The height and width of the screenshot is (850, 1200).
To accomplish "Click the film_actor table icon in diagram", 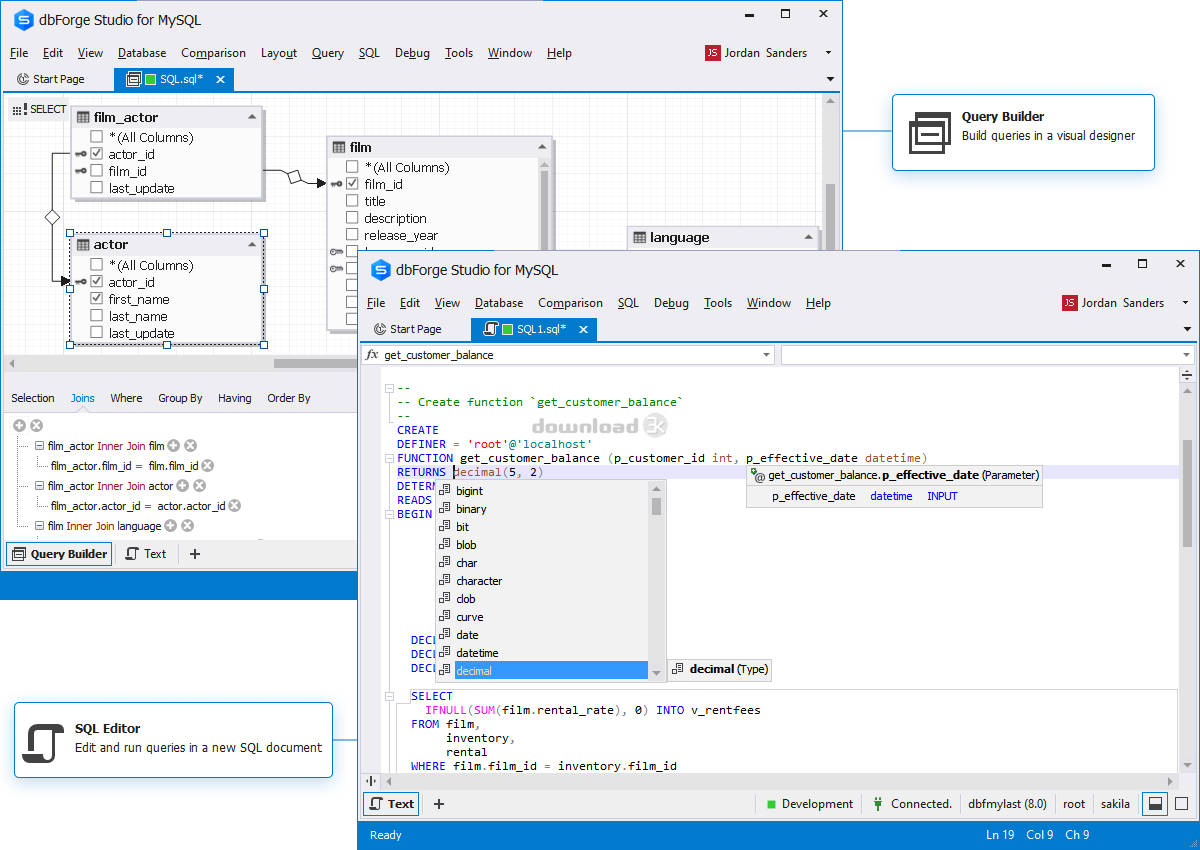I will [x=83, y=117].
